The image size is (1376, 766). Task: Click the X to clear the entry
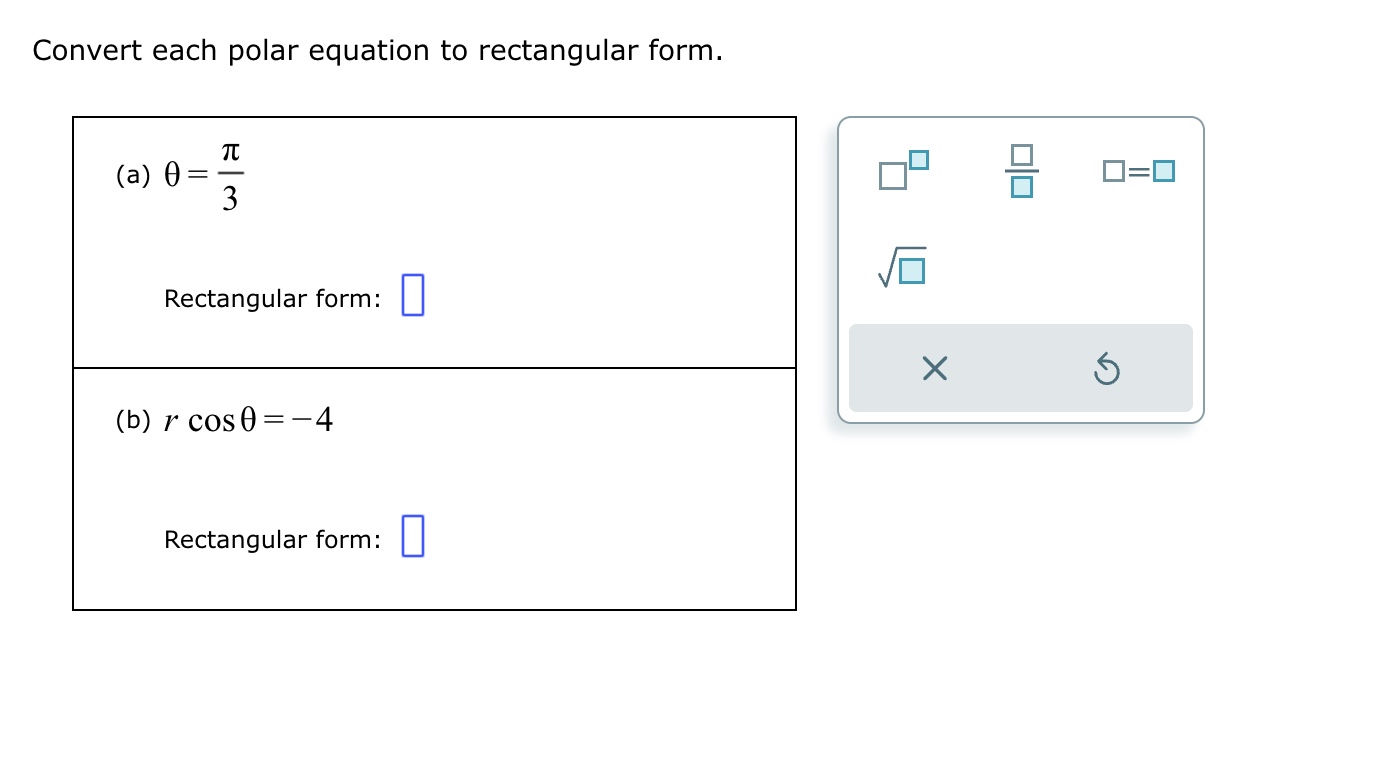(x=934, y=368)
